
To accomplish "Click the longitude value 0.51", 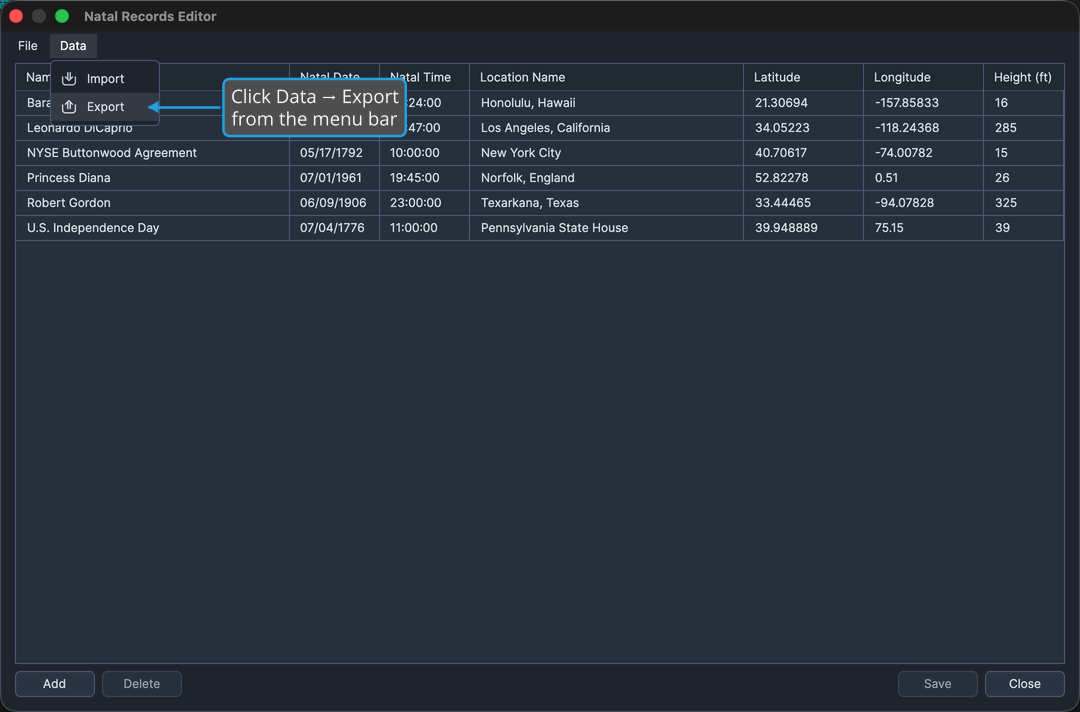I will coord(886,178).
